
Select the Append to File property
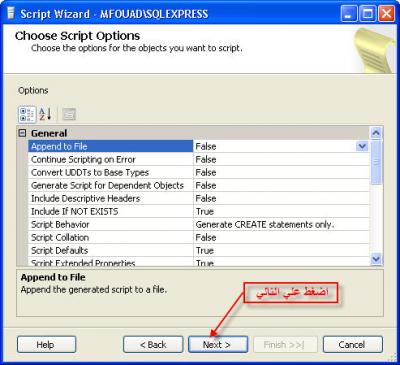point(111,146)
